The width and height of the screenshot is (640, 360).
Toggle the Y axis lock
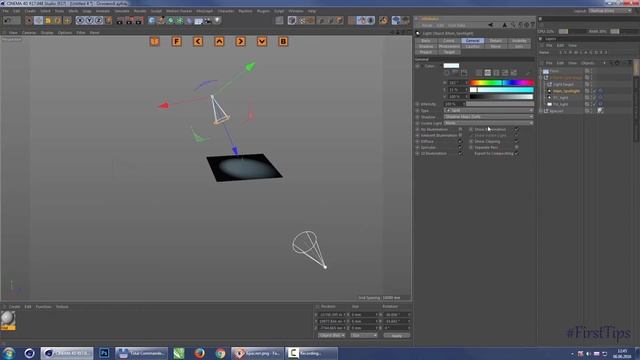click(89, 20)
